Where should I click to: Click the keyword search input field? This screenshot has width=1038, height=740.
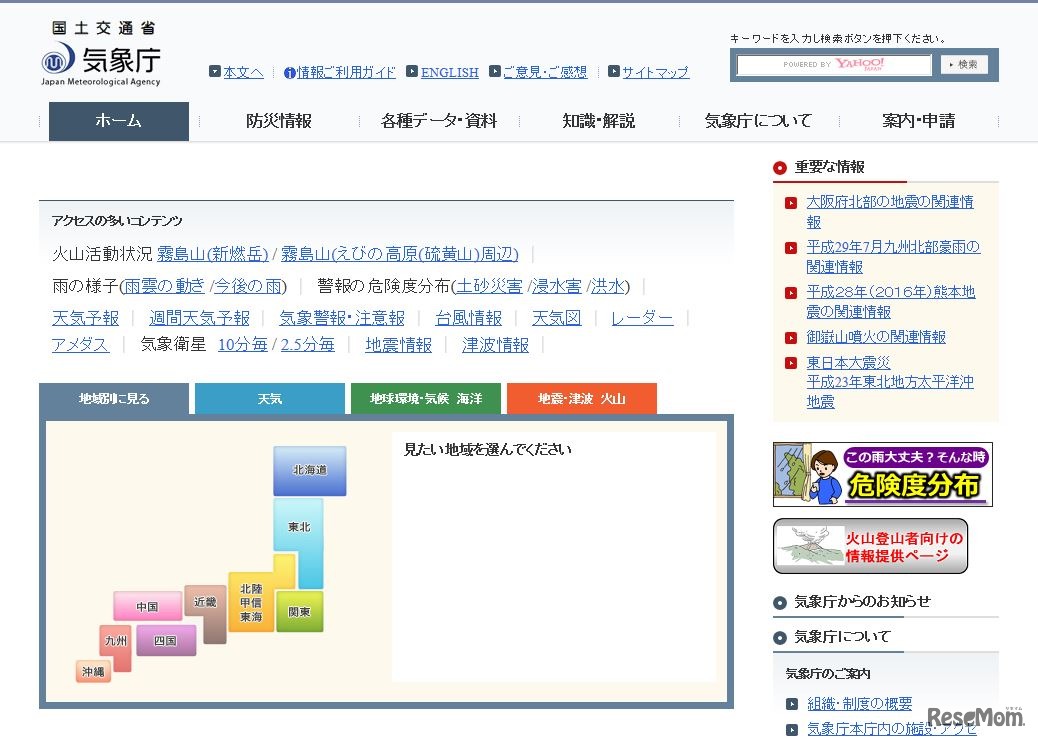pos(831,64)
